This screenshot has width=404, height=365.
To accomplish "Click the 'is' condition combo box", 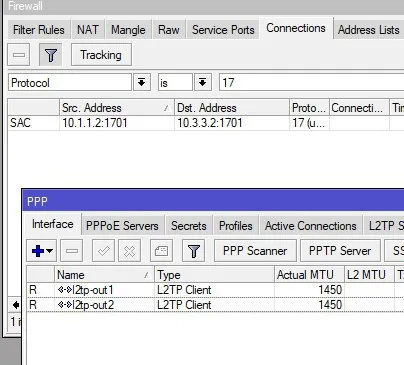I will point(175,82).
